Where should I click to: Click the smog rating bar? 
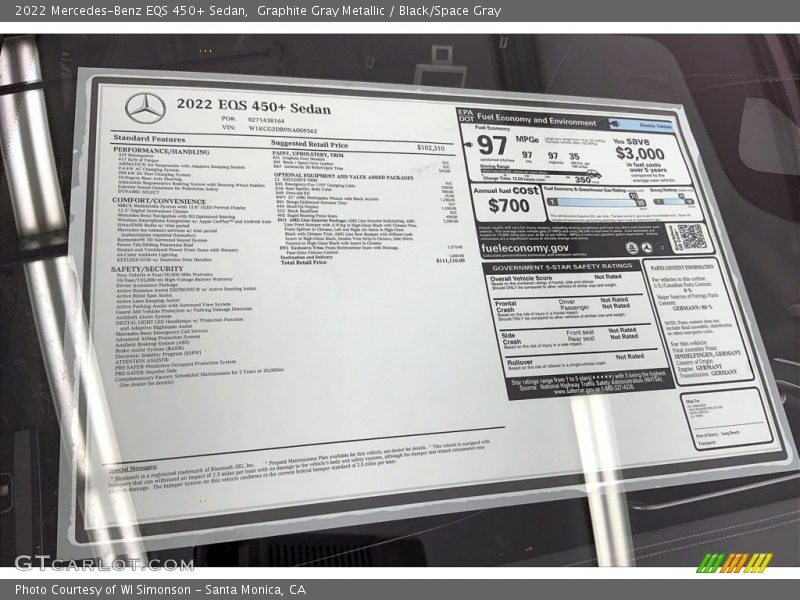point(673,200)
